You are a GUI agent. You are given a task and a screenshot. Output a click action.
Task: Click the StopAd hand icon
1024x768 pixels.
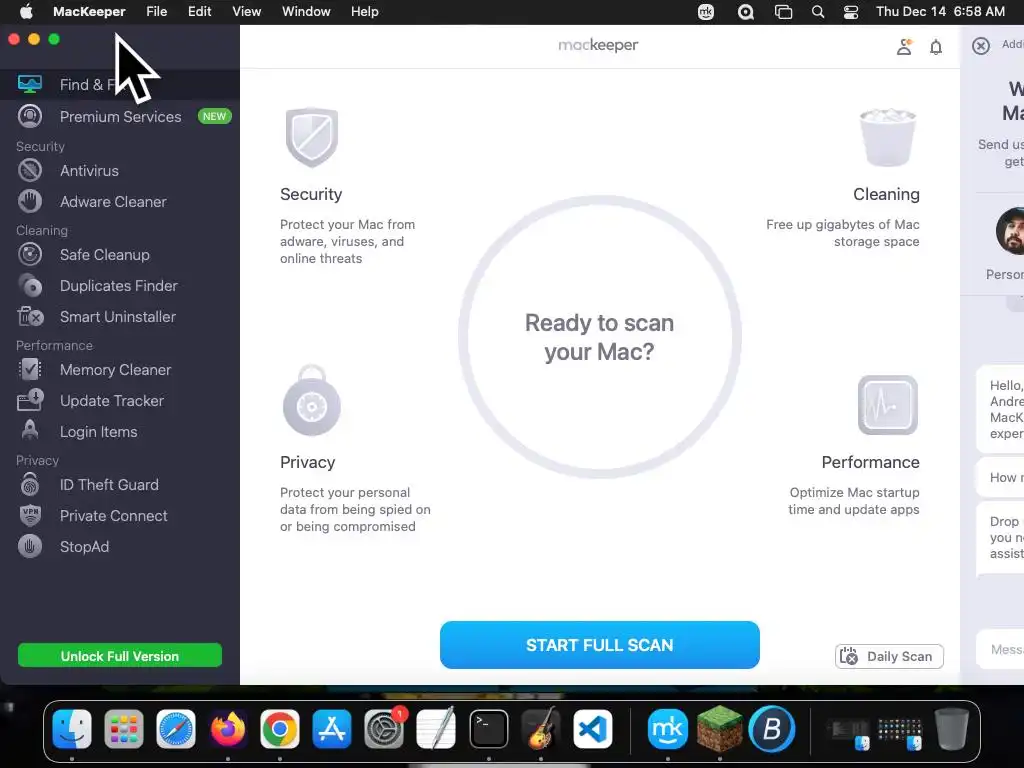coord(29,547)
